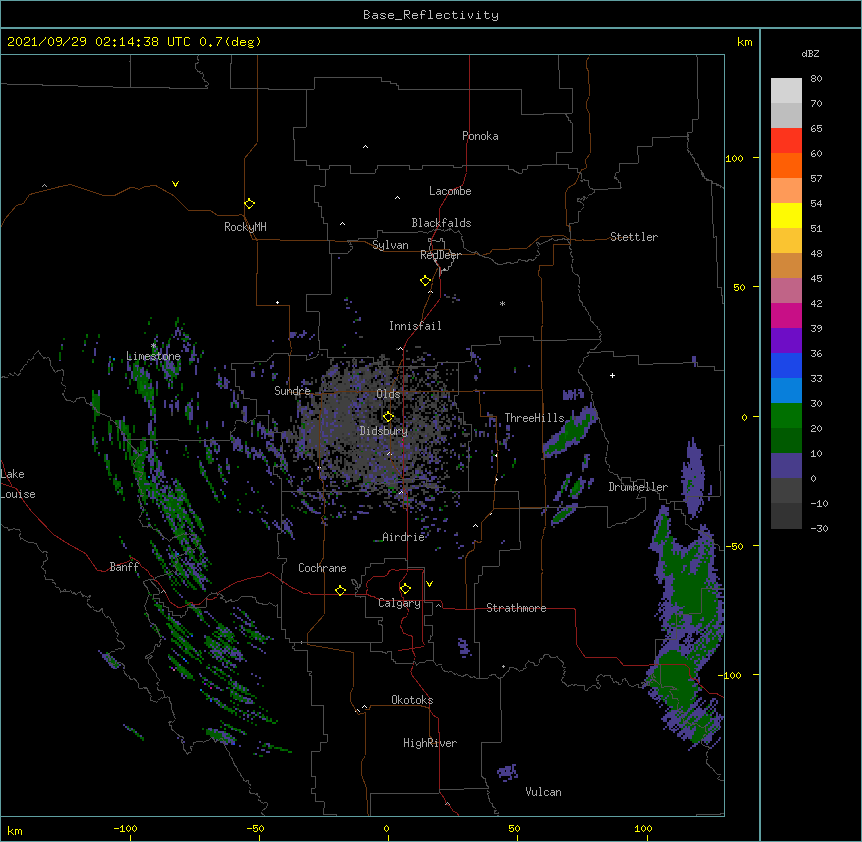Click the white caret marker west of Ponoka
The width and height of the screenshot is (862, 842).
[x=365, y=147]
